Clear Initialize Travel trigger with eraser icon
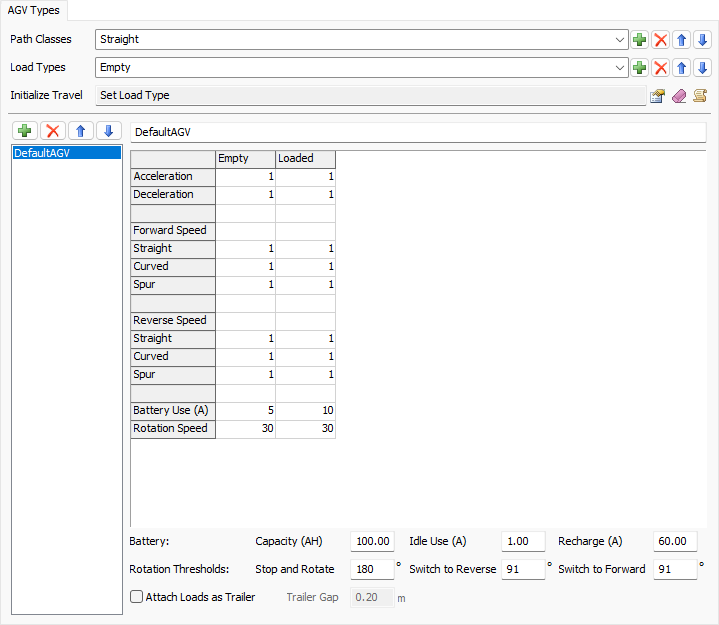This screenshot has width=719, height=625. [679, 96]
